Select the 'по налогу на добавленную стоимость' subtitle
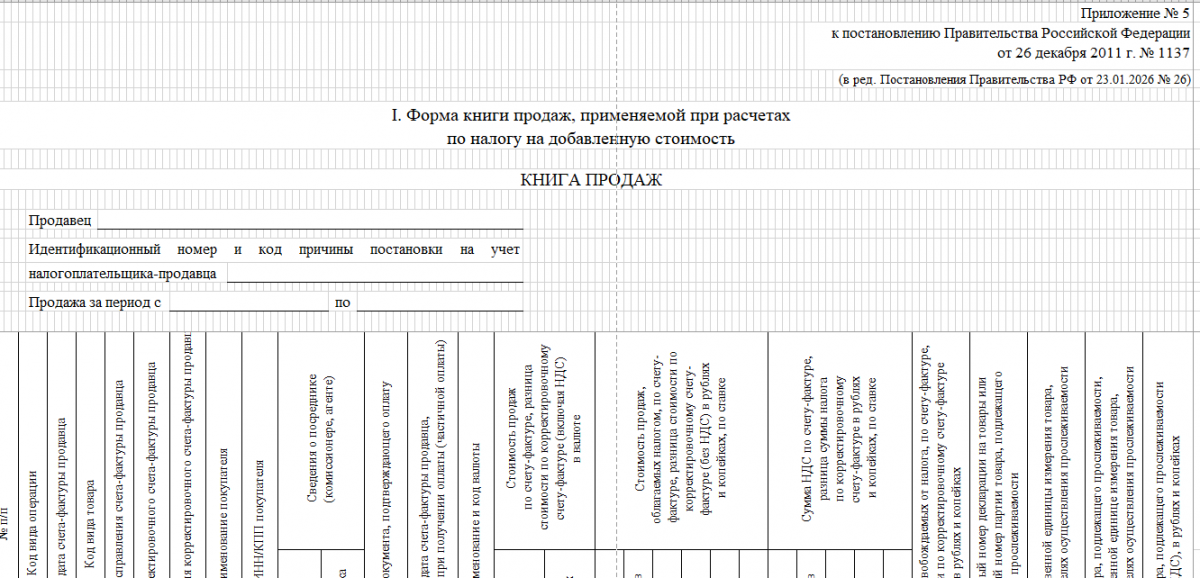Viewport: 1200px width, 578px height. [591, 139]
